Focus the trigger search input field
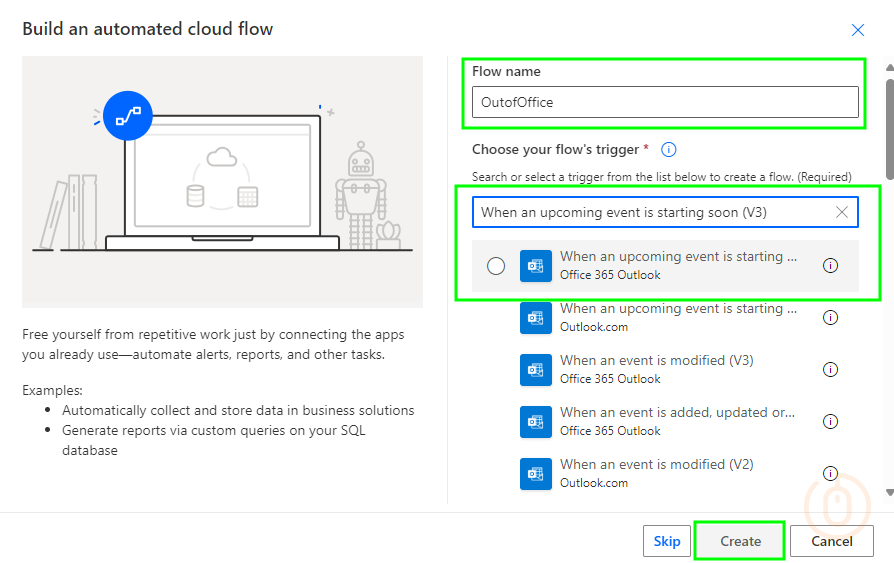This screenshot has height=563, width=894. point(650,212)
